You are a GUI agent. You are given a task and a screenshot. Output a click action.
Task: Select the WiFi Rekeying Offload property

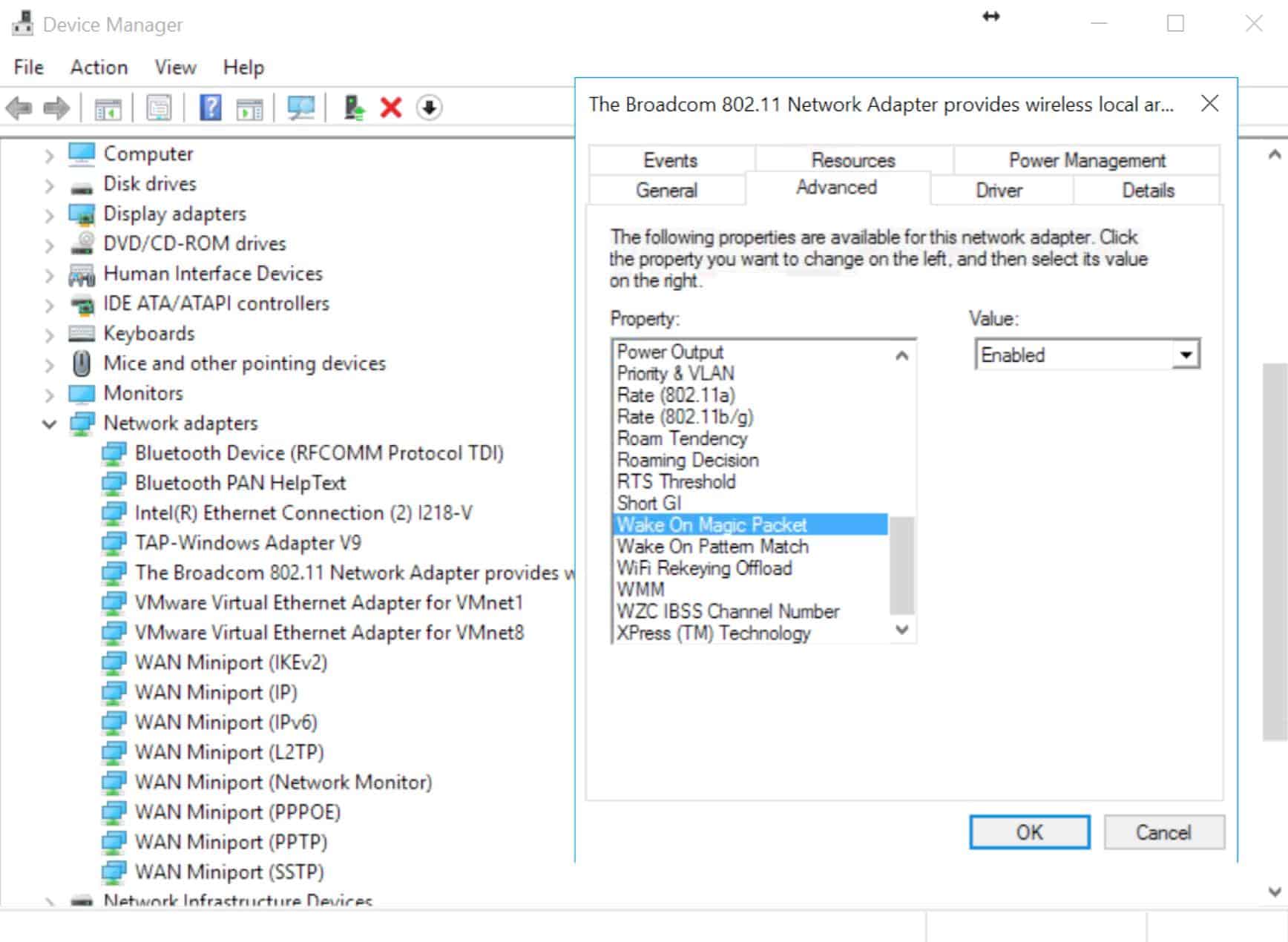click(704, 568)
